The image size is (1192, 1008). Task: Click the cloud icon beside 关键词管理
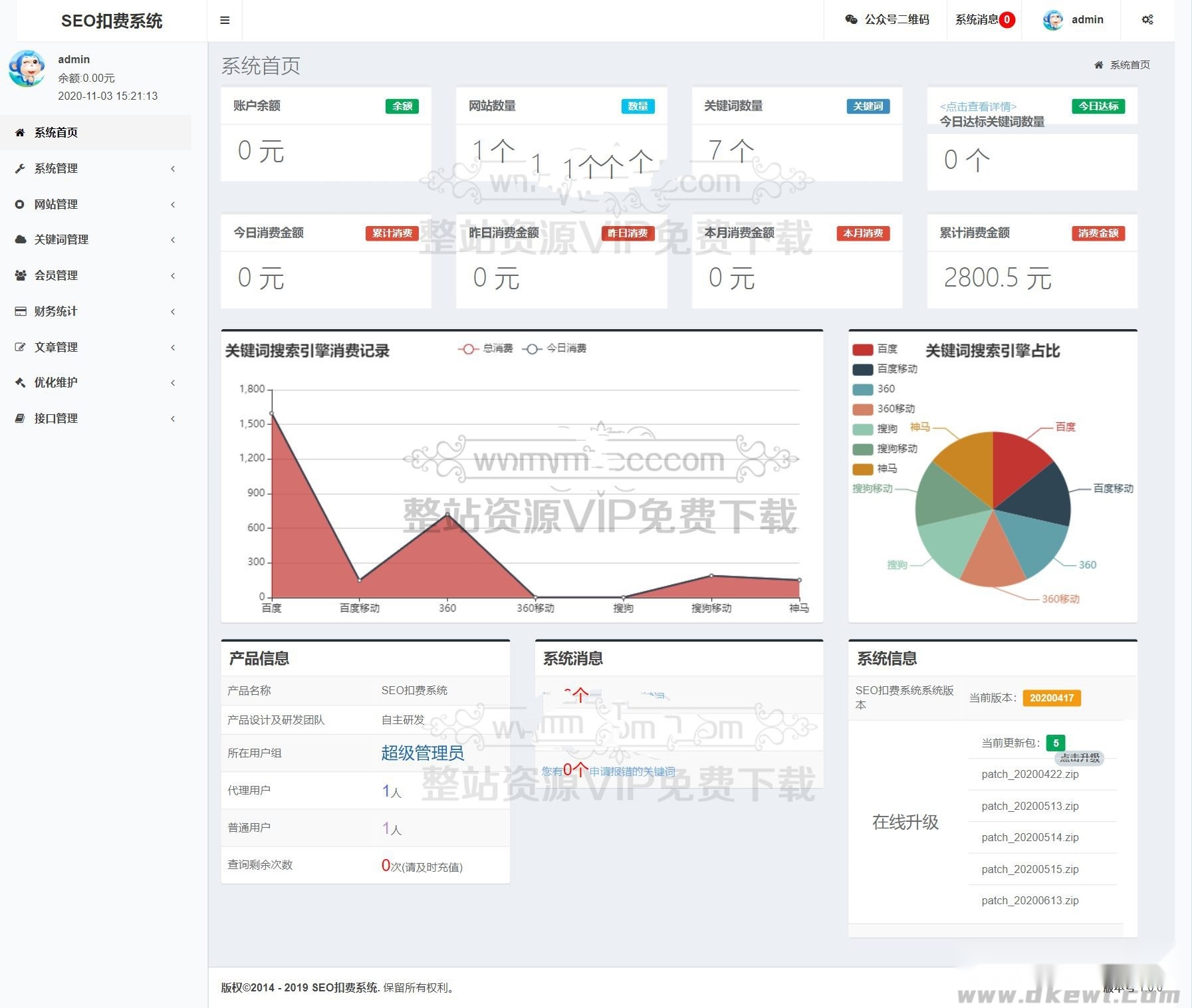click(x=19, y=239)
